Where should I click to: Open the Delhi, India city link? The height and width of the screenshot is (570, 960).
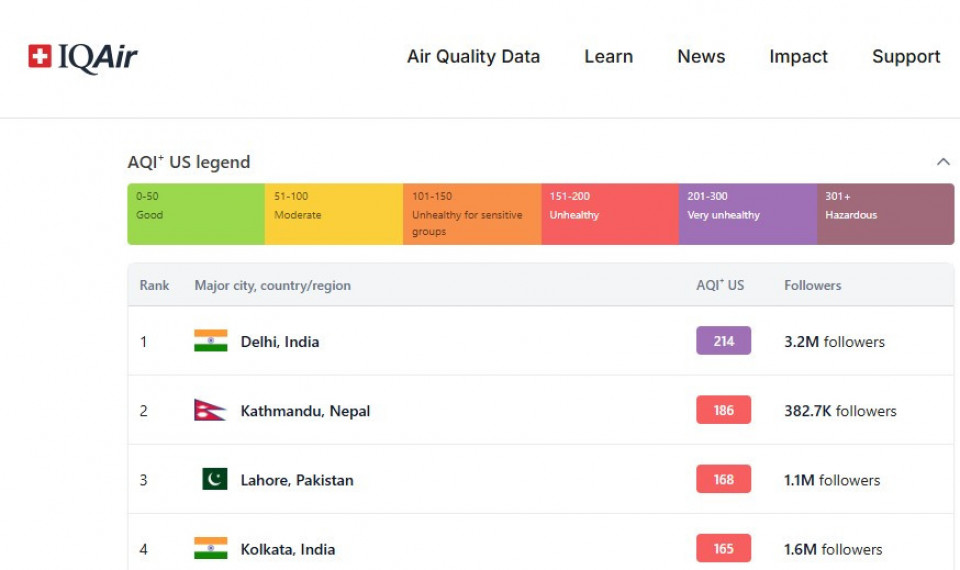coord(280,342)
